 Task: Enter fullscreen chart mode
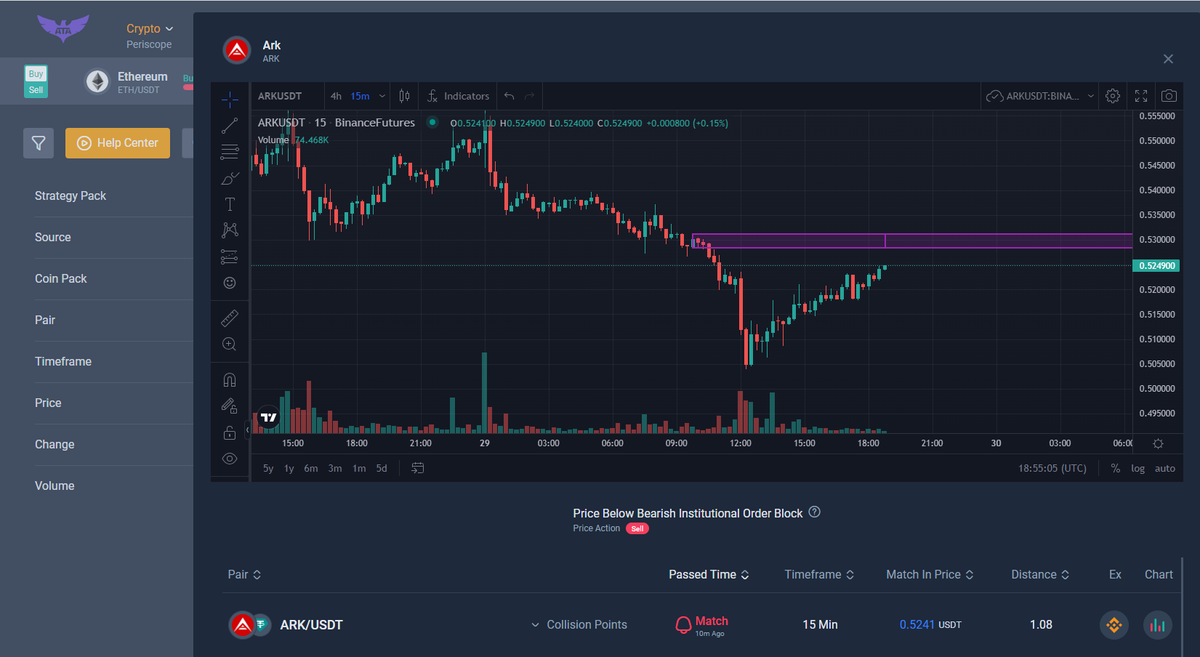(x=1141, y=96)
